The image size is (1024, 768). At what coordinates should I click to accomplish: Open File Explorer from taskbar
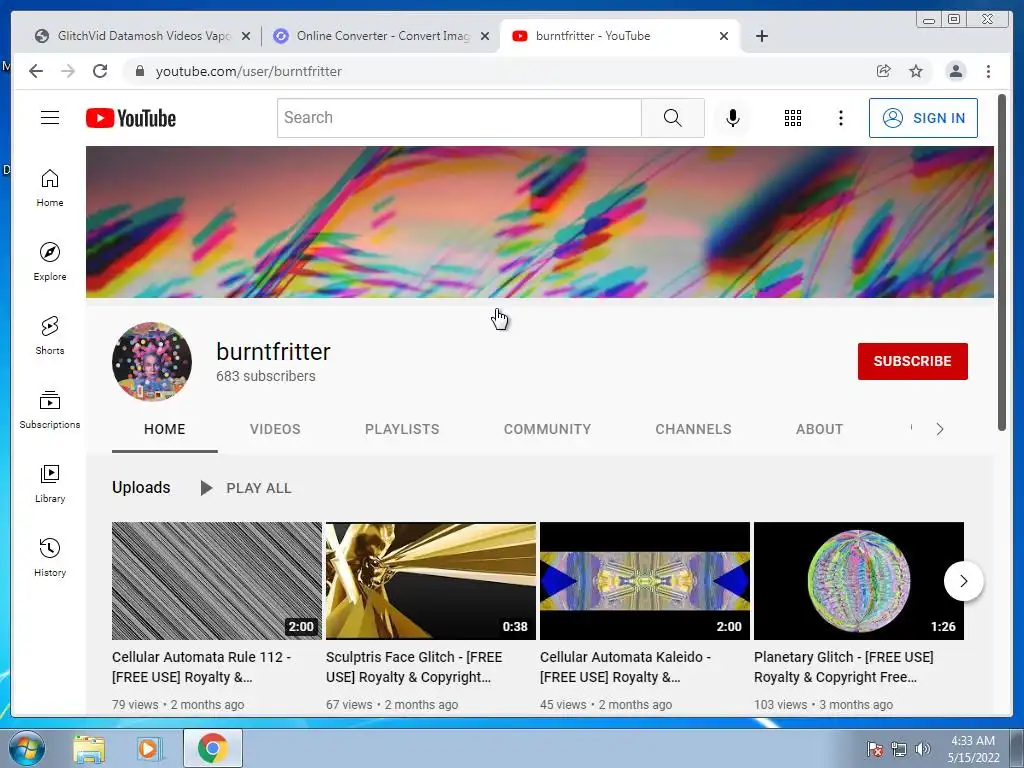click(x=89, y=748)
